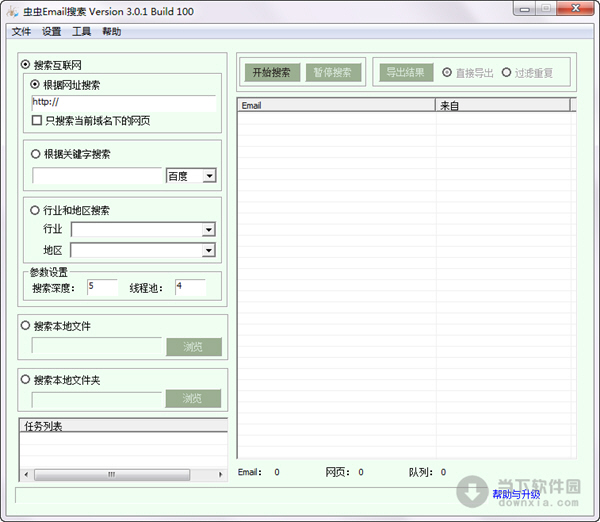600x522 pixels.
Task: Click the local folder path field
Action: pyautogui.click(x=97, y=400)
